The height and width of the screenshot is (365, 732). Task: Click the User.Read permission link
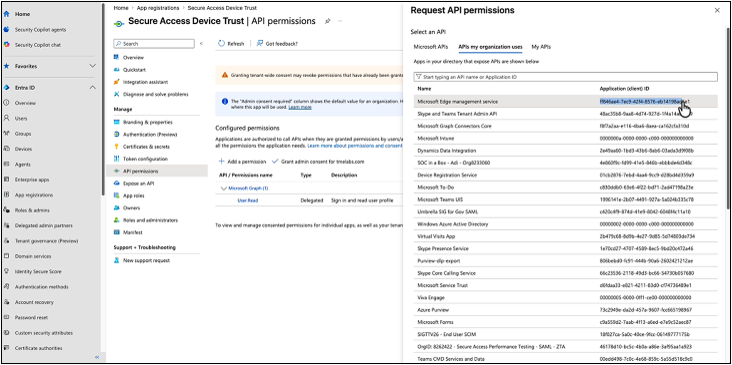[x=247, y=200]
